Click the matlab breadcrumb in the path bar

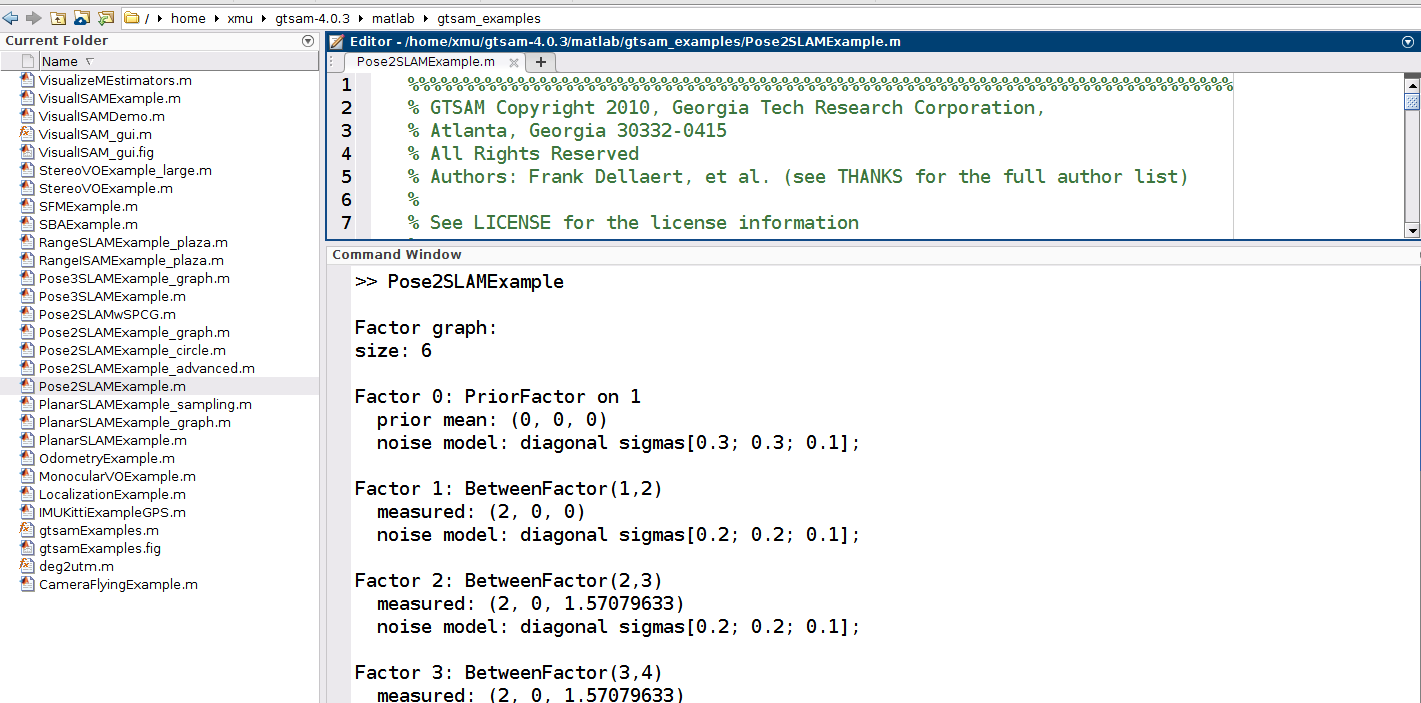tap(394, 18)
